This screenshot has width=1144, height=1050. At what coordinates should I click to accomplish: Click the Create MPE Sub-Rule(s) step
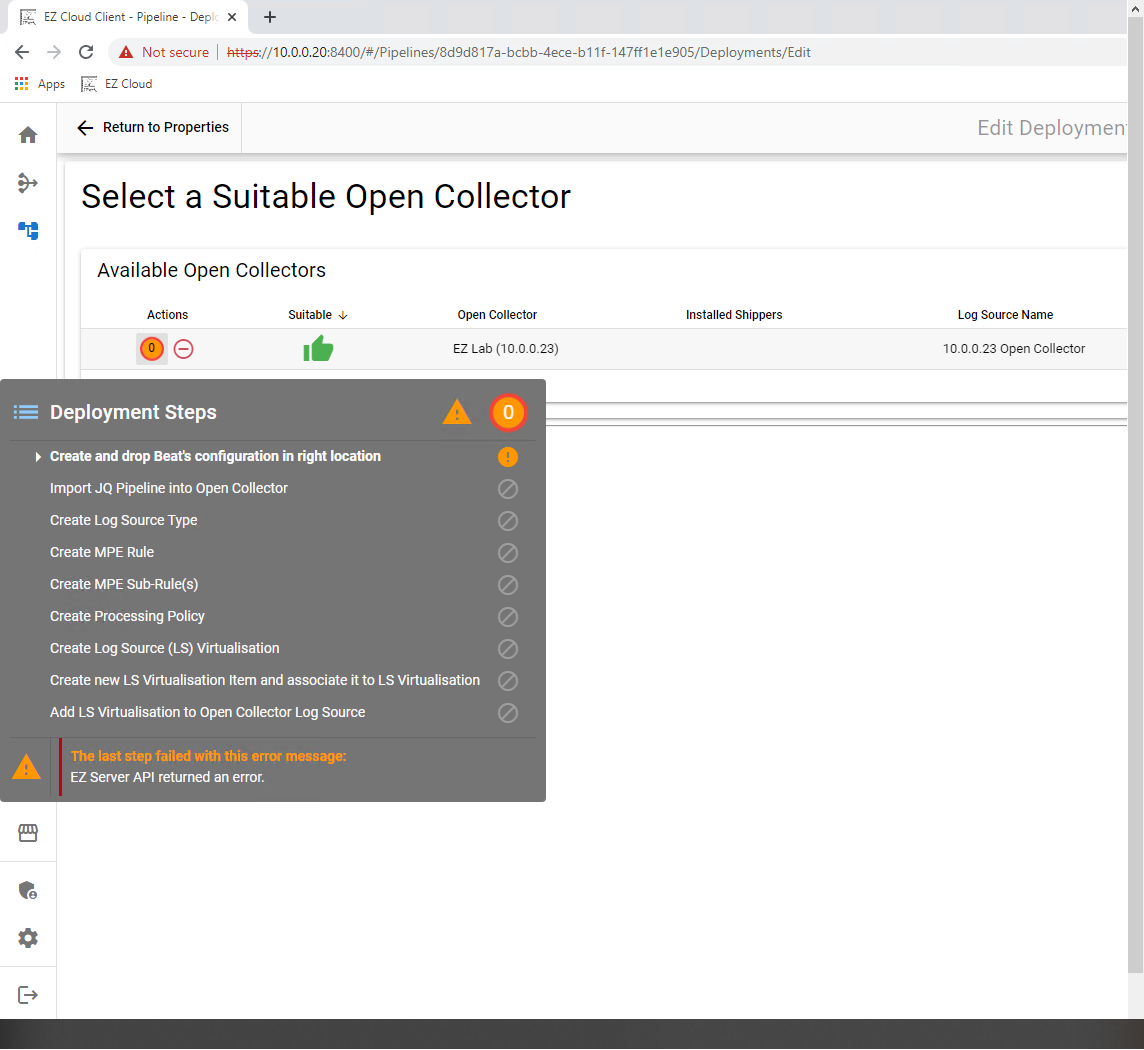[124, 584]
